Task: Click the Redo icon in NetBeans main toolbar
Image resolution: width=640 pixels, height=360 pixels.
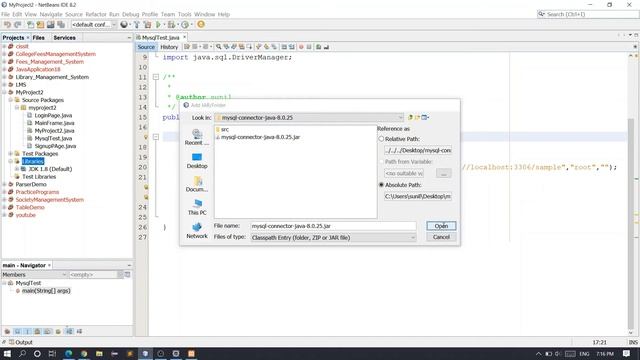Action: (18, 24)
